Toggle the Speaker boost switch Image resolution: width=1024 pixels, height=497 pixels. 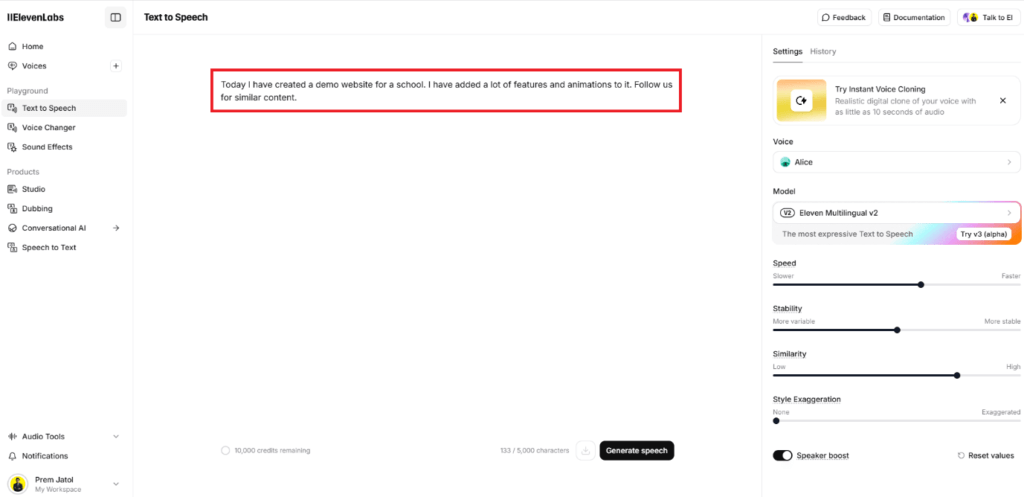782,455
